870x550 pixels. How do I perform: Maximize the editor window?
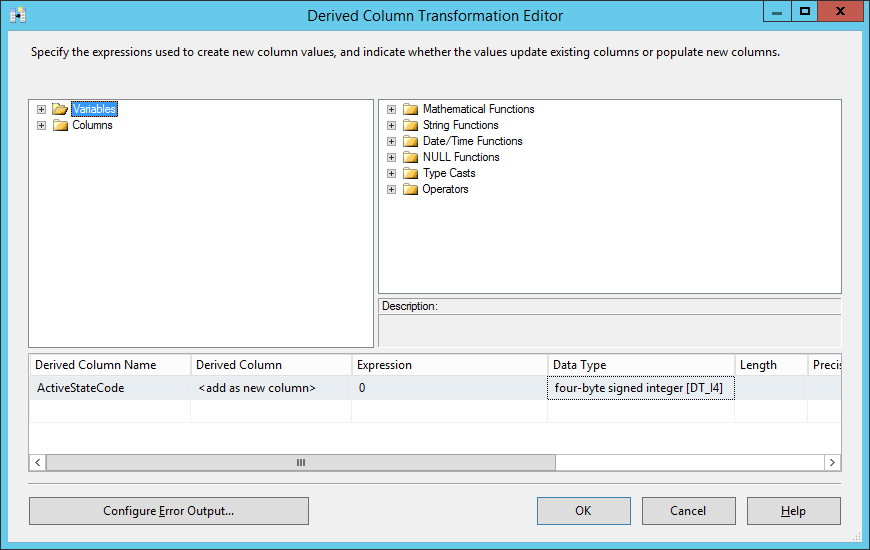[805, 12]
